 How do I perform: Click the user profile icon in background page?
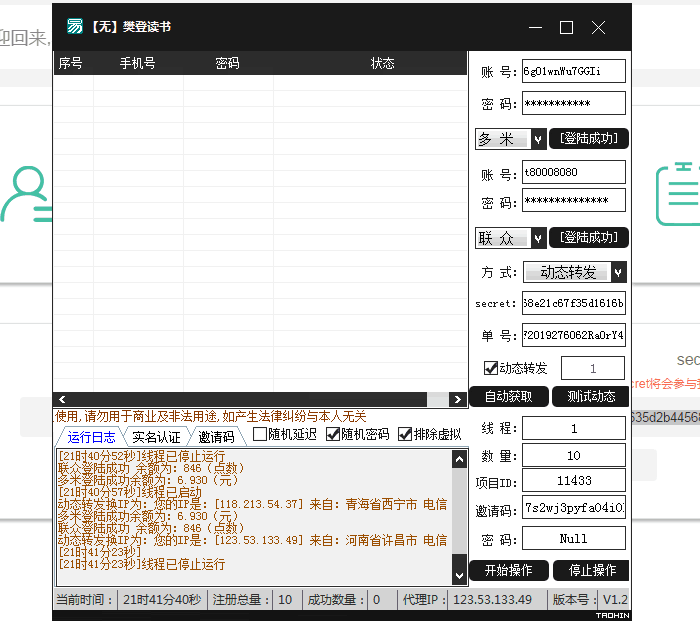pyautogui.click(x=27, y=194)
